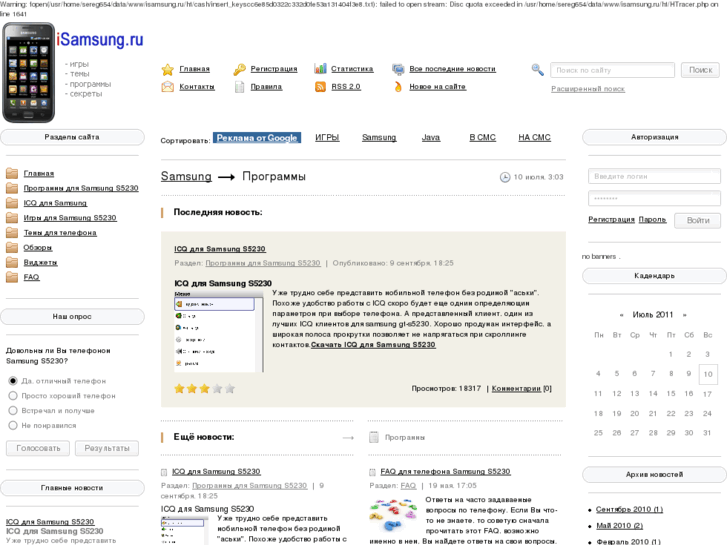Go to previous month in calendar
This screenshot has height=545, width=727.
click(x=622, y=315)
